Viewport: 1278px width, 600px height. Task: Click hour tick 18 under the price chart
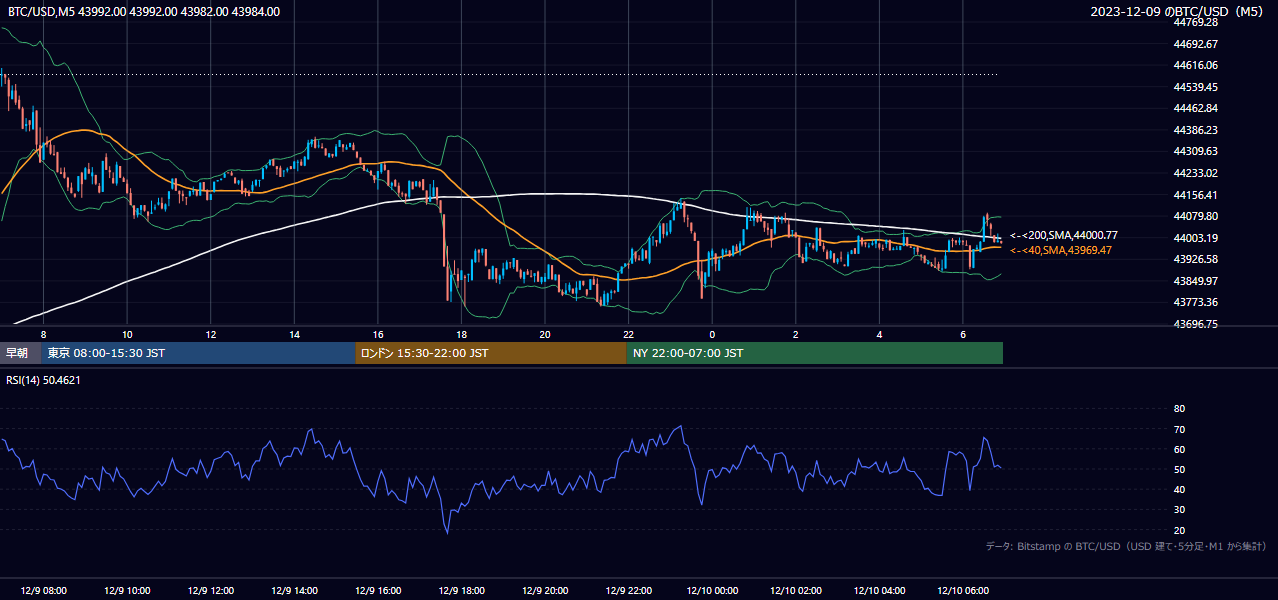click(x=461, y=334)
